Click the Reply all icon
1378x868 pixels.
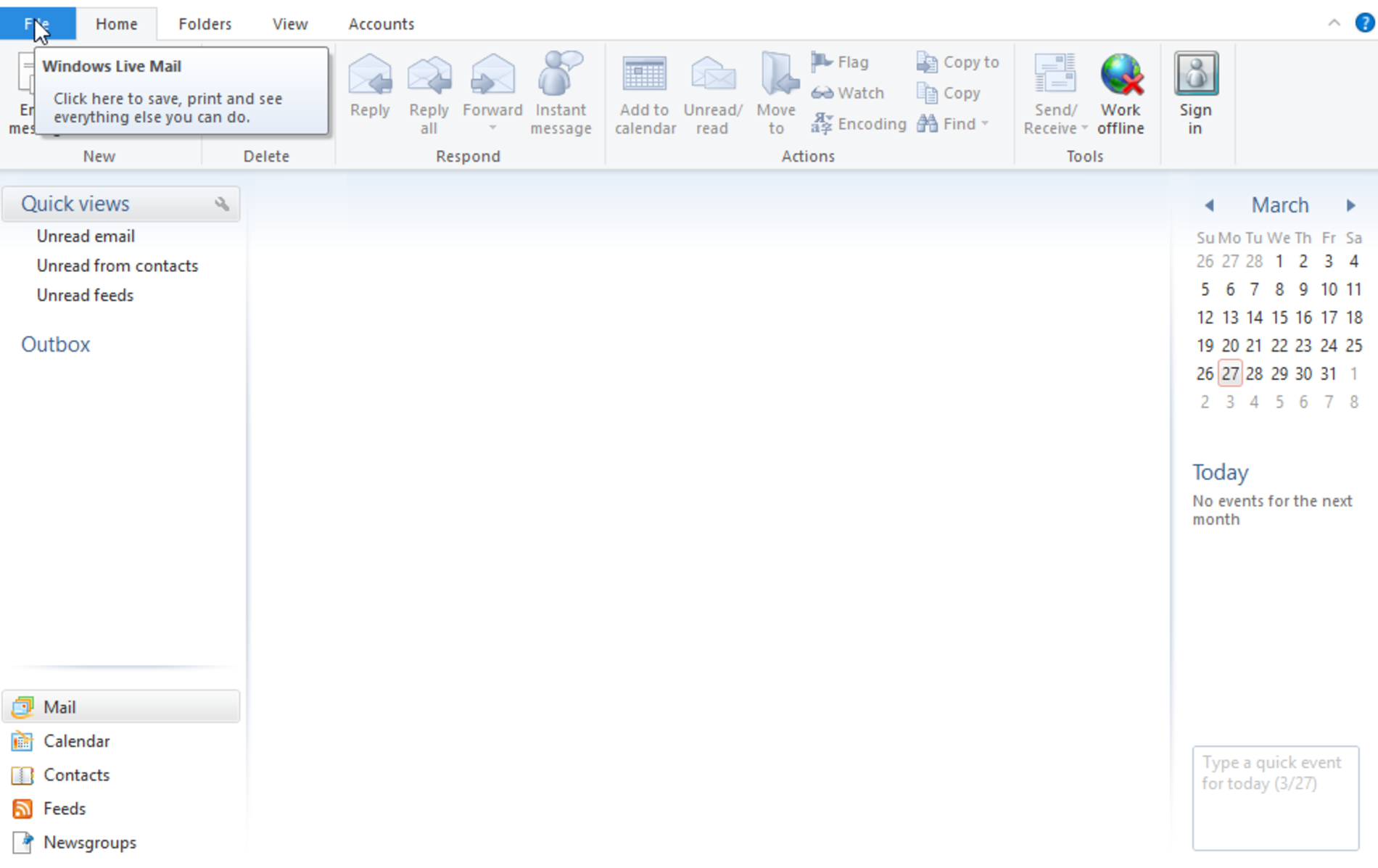(429, 74)
